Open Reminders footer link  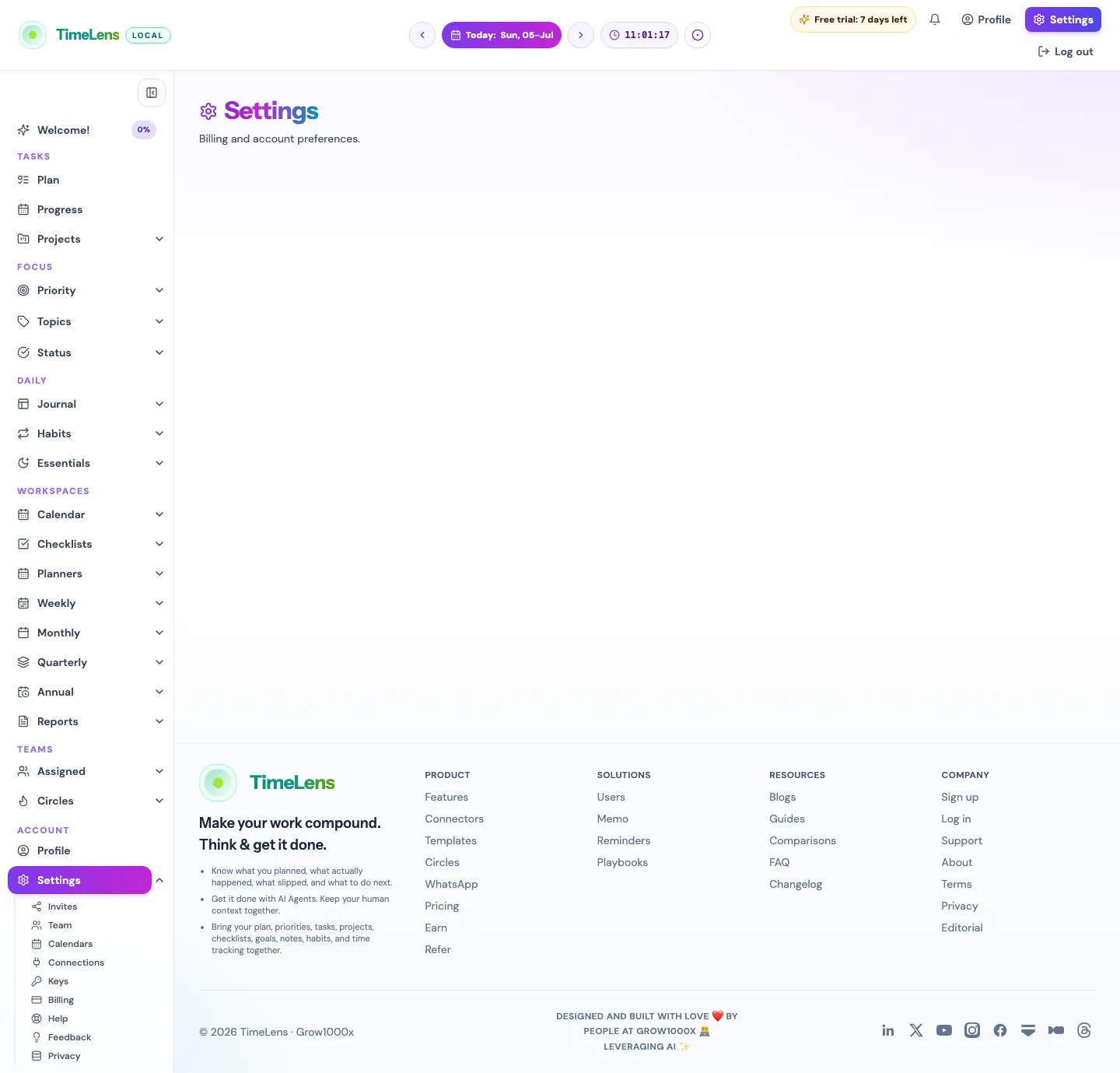624,840
